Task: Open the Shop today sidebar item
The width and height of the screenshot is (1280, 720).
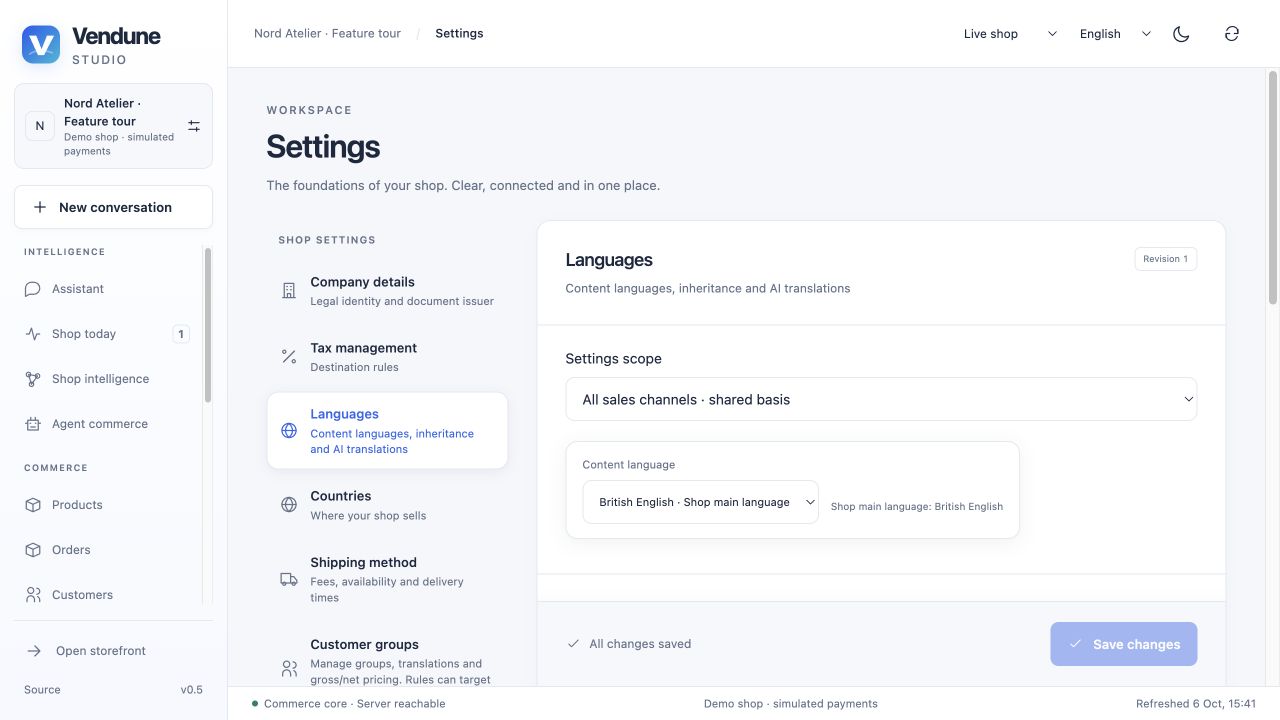Action: [107, 334]
